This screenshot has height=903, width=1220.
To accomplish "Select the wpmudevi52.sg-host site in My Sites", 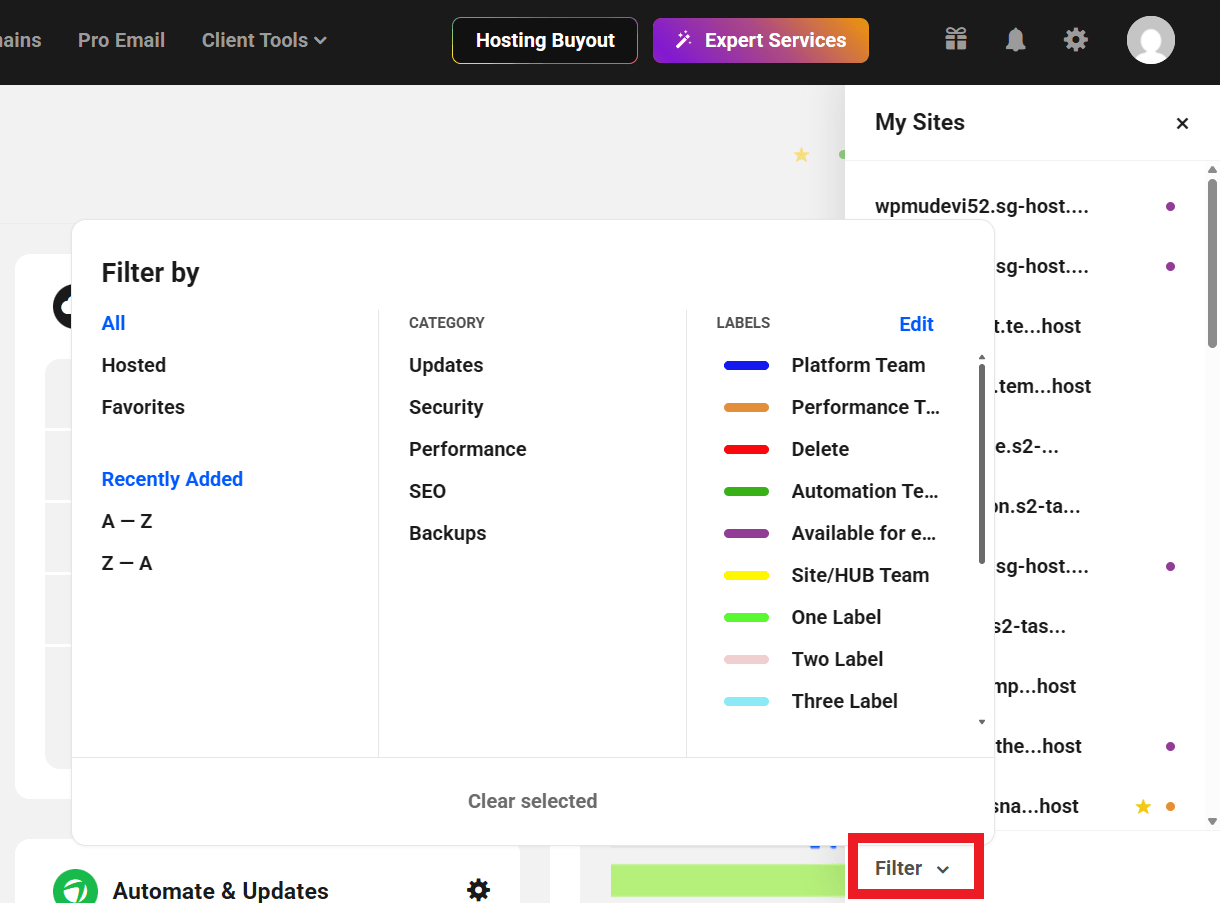I will point(982,206).
